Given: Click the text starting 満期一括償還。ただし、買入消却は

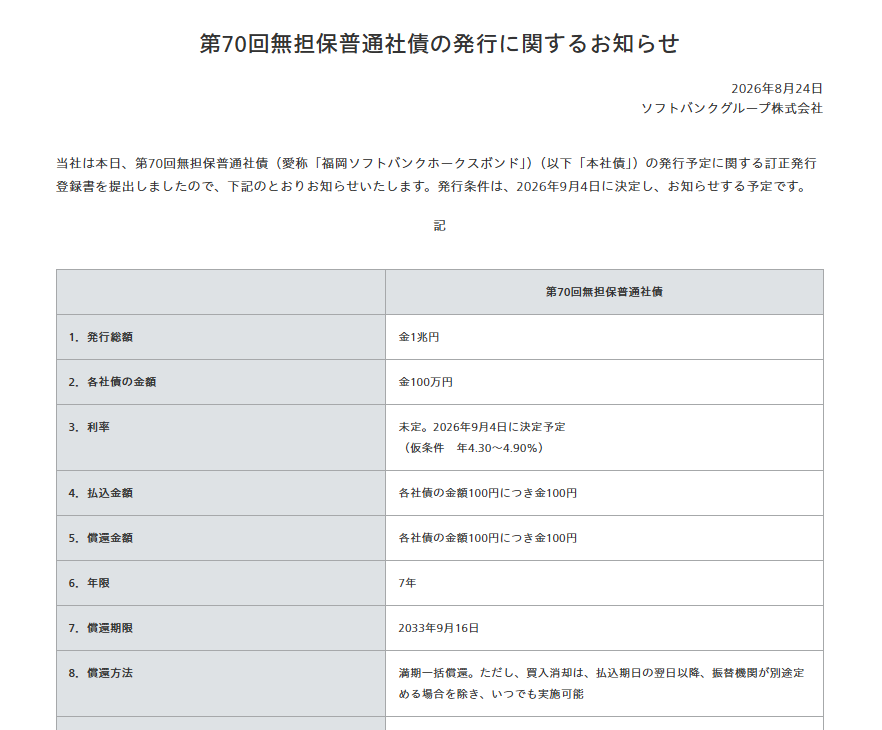Looking at the screenshot, I should pos(601,673).
